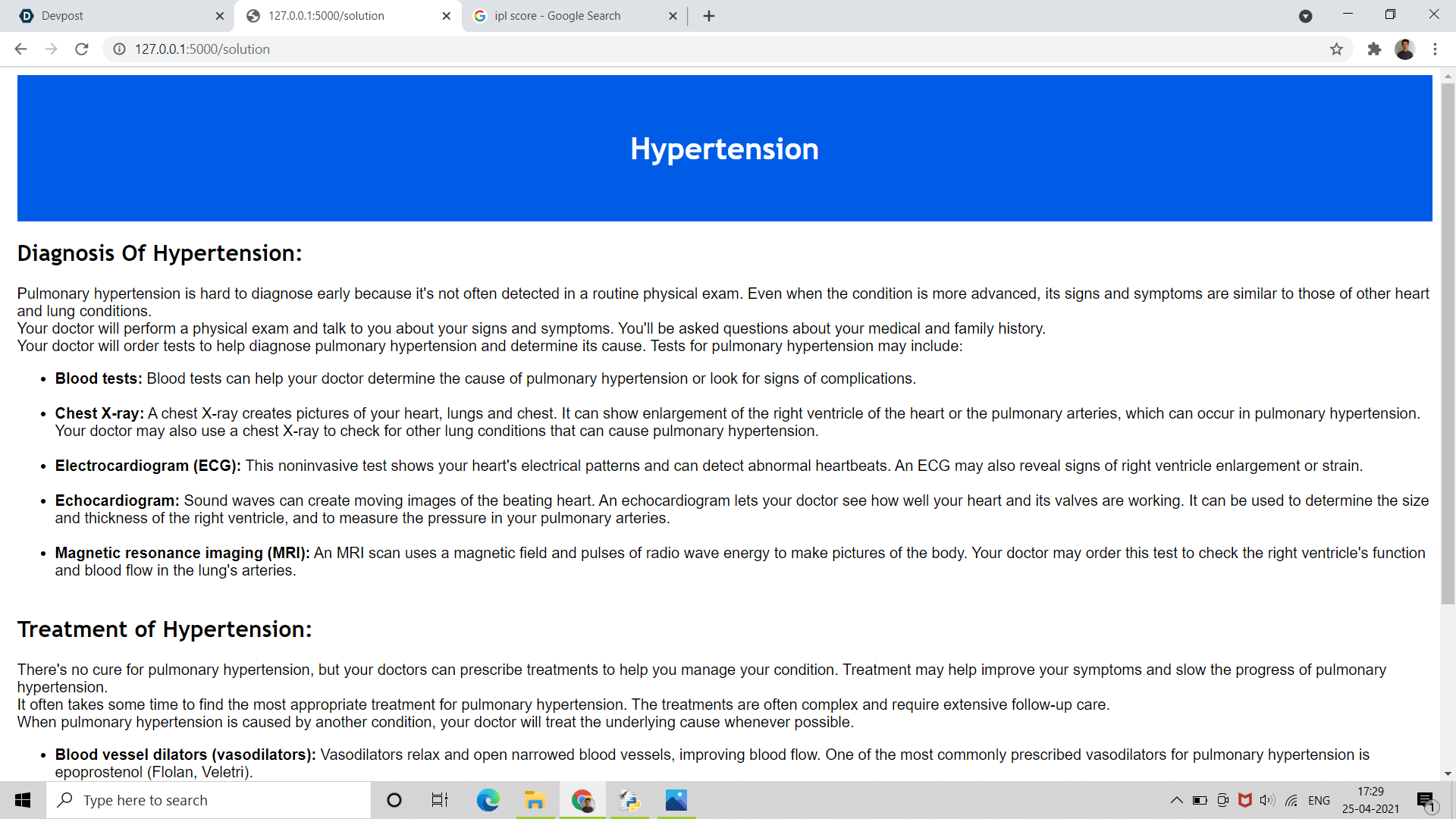The image size is (1456, 819).
Task: Open Microsoft Edge from taskbar
Action: 488,800
